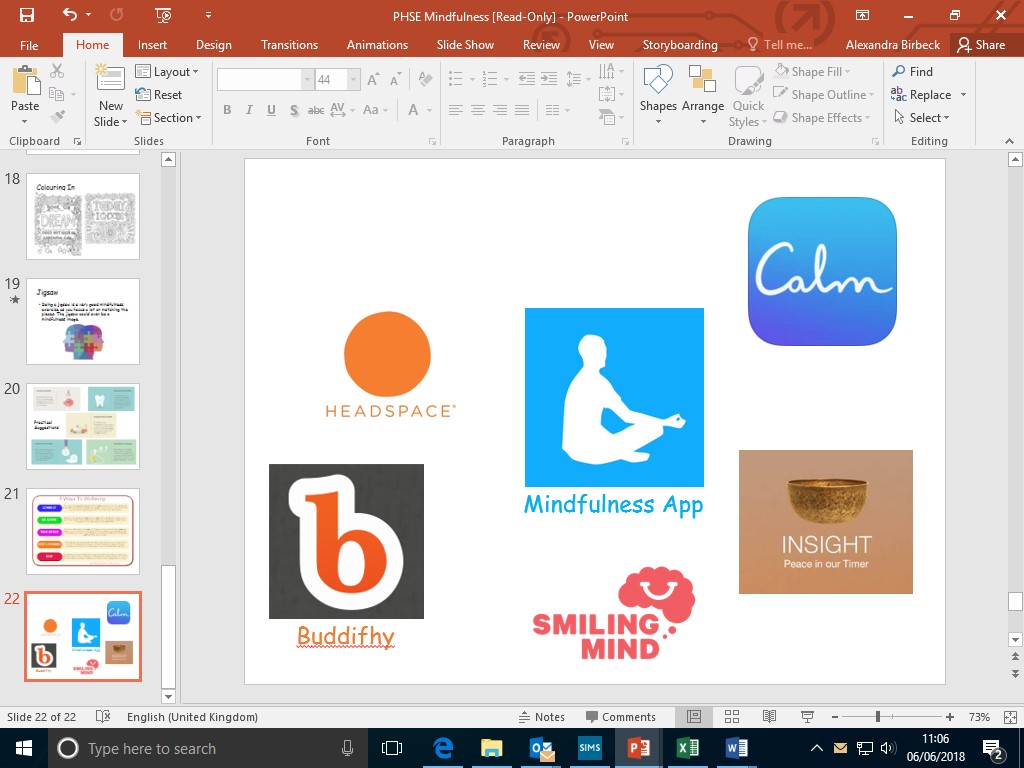1024x768 pixels.
Task: Toggle Bold formatting
Action: tap(227, 110)
